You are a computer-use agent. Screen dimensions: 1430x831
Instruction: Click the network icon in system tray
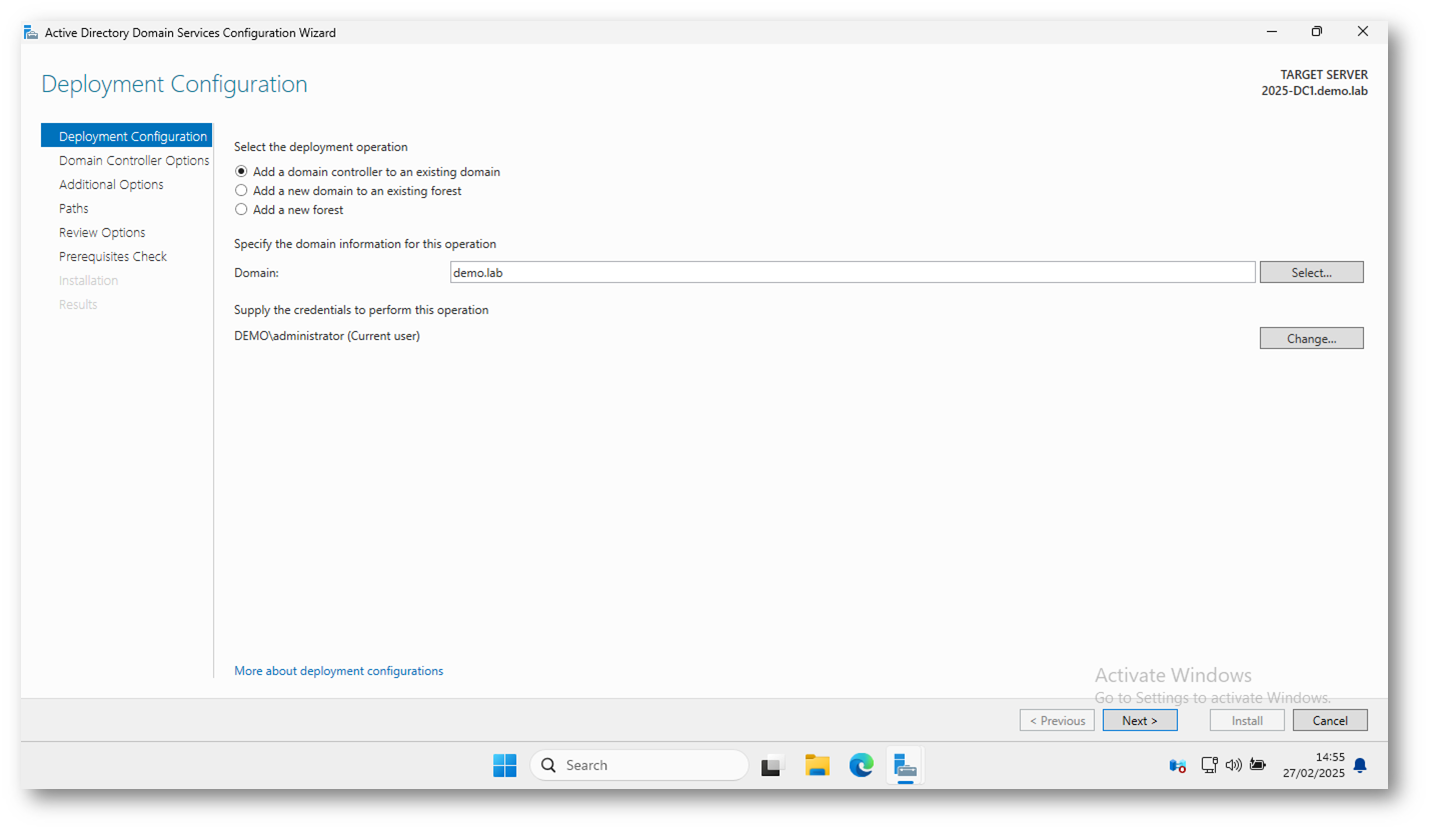click(x=1209, y=765)
